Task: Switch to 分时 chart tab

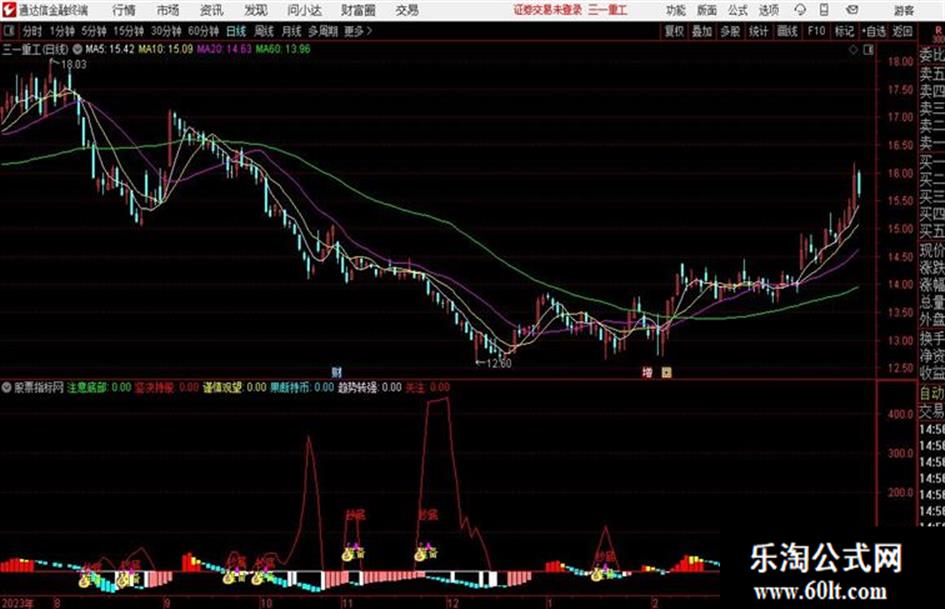Action: click(33, 31)
